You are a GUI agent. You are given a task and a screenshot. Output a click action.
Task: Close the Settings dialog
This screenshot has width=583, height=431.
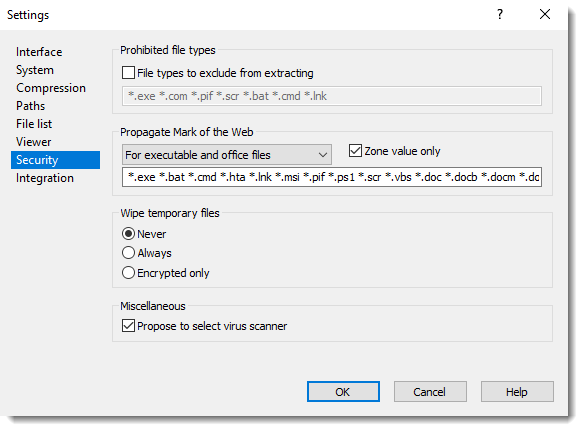(545, 15)
